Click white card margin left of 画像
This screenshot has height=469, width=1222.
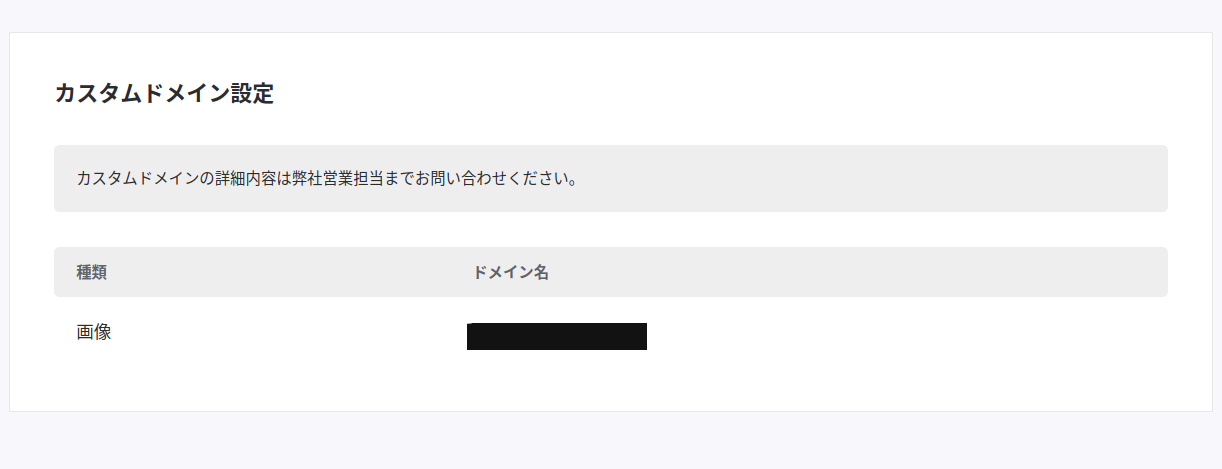(x=32, y=333)
